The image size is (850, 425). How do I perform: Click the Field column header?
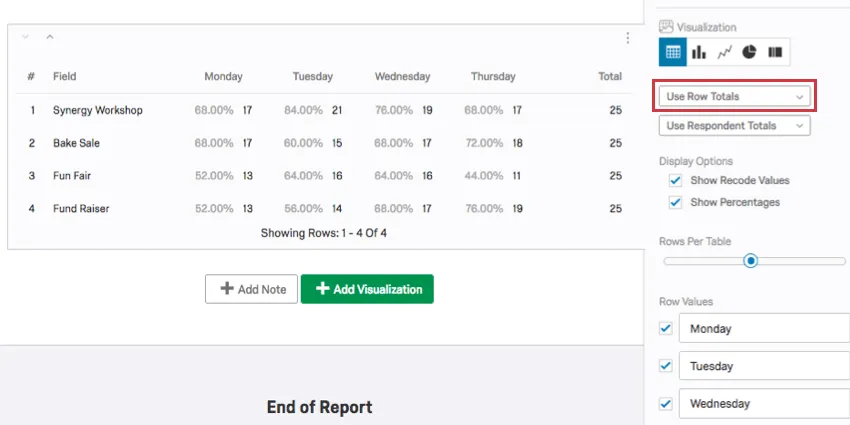pyautogui.click(x=65, y=76)
